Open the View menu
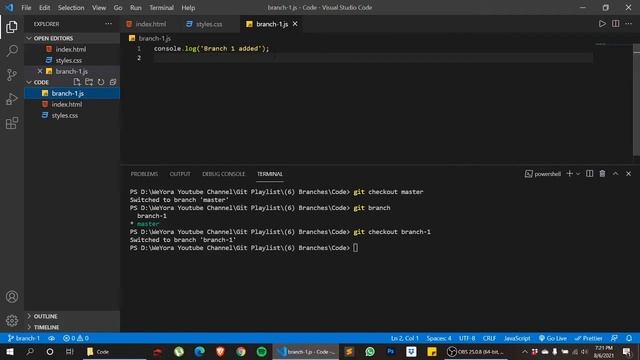 pyautogui.click(x=99, y=8)
